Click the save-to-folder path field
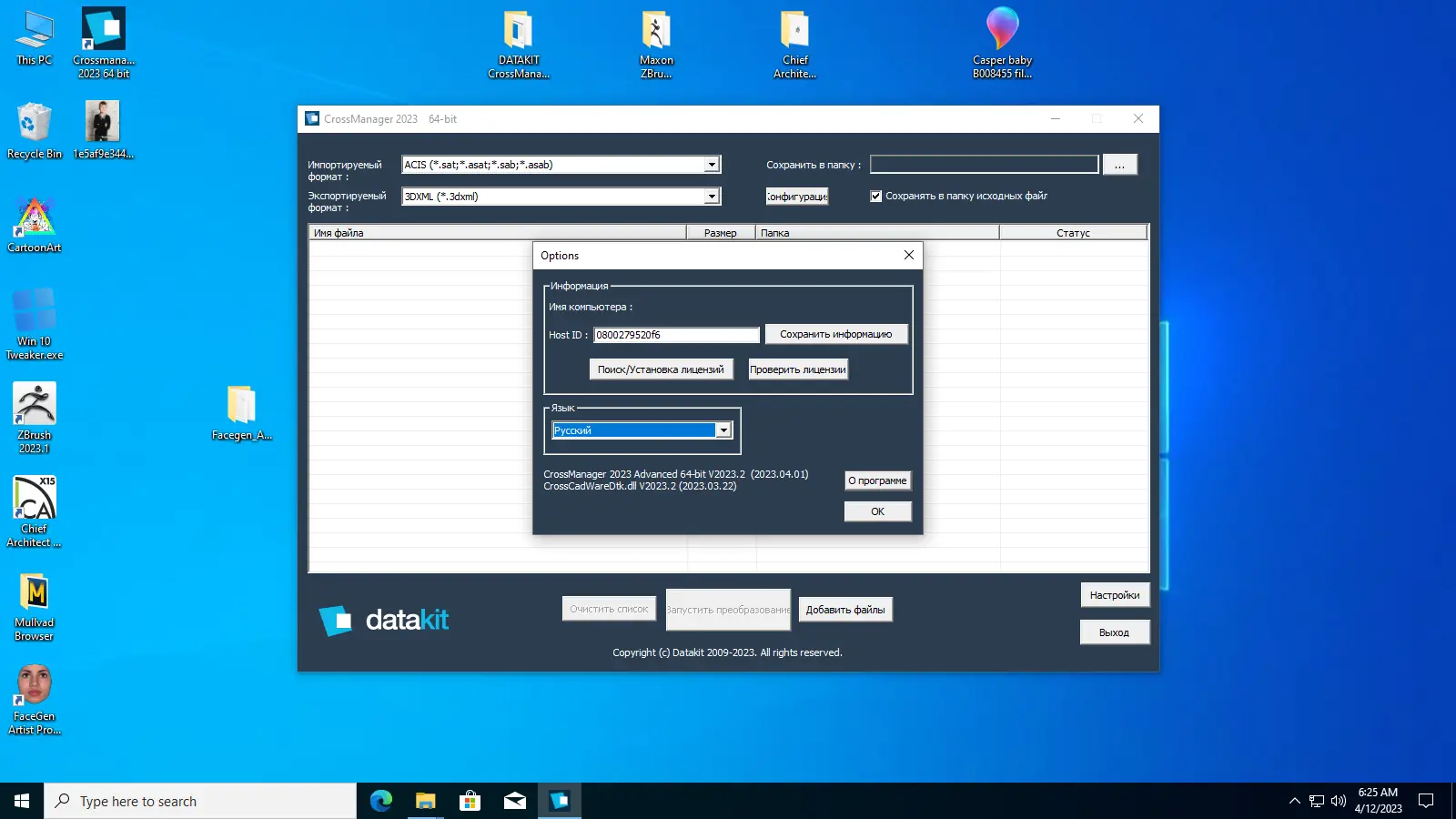Image resolution: width=1456 pixels, height=819 pixels. click(984, 165)
